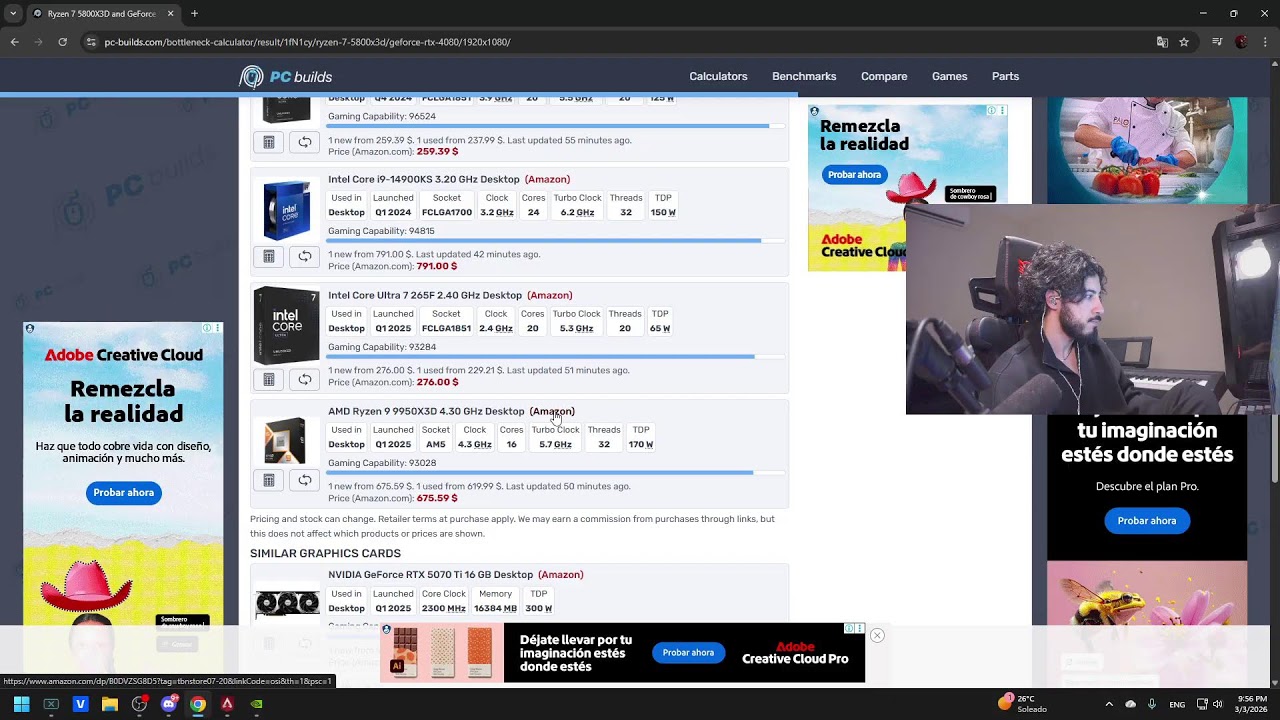
Task: Bookmark this page with the star icon
Action: pos(1184,42)
